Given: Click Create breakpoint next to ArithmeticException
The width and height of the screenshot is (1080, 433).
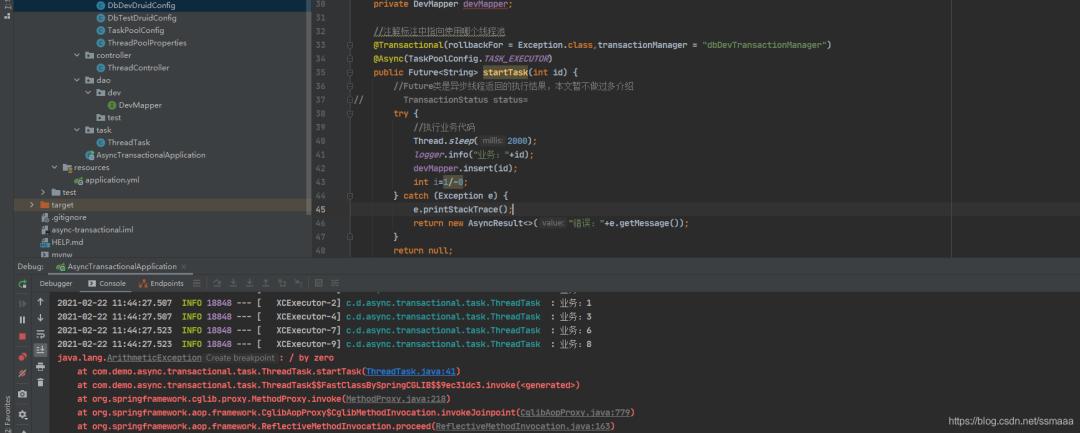Looking at the screenshot, I should 240,357.
